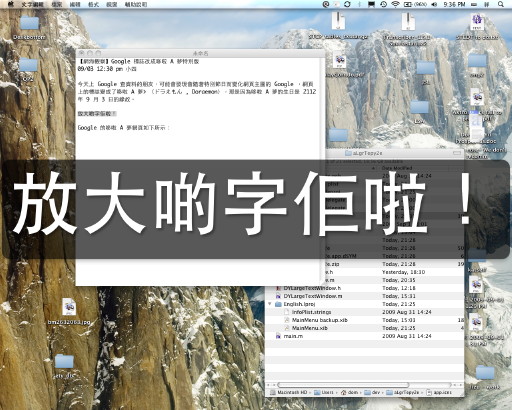Screen dimensions: 512x410
Task: Click the Wi-Fi status icon
Action: pyautogui.click(x=395, y=4)
